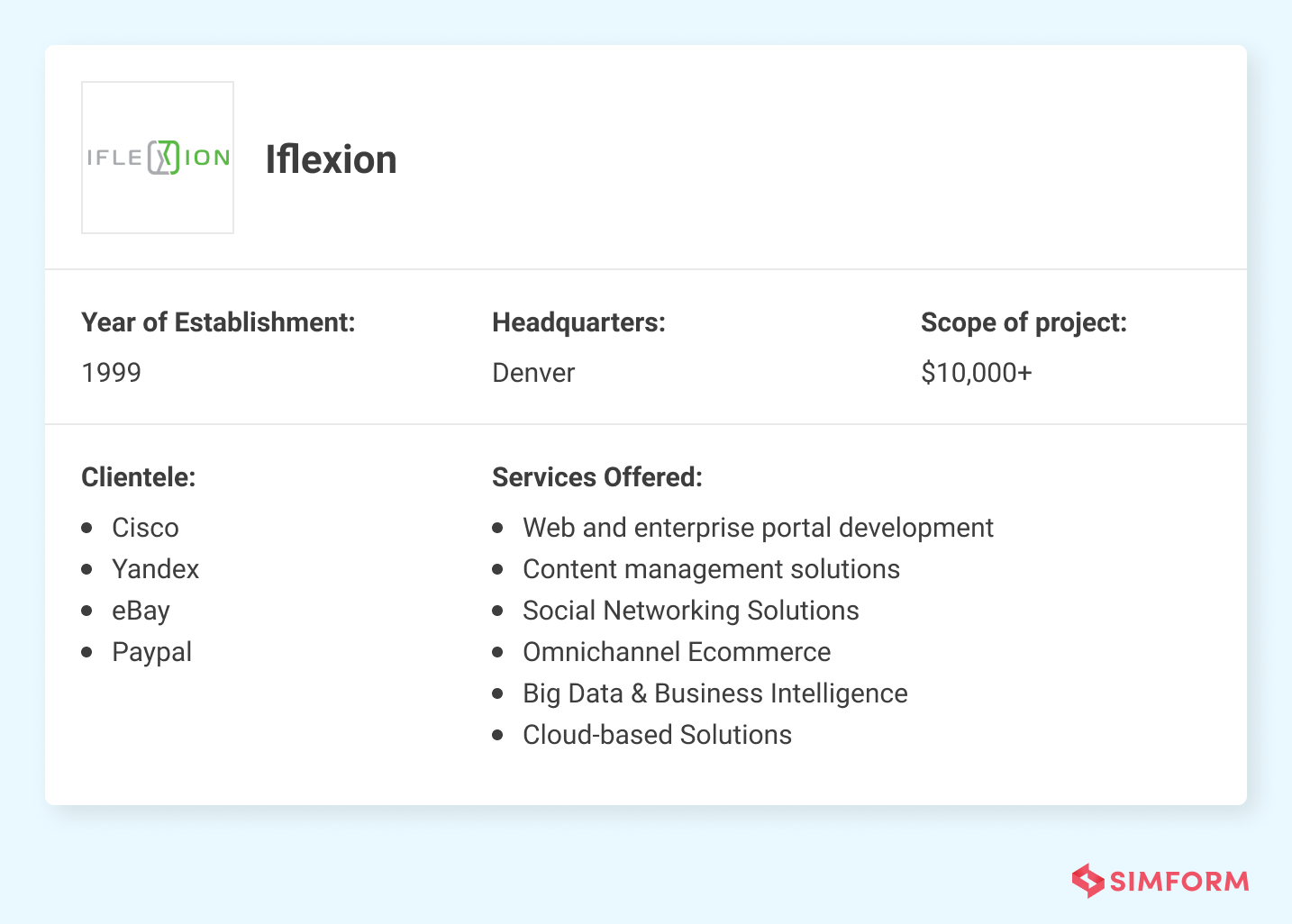The image size is (1292, 924).
Task: Select Cloud-based Solutions service item
Action: [x=658, y=735]
